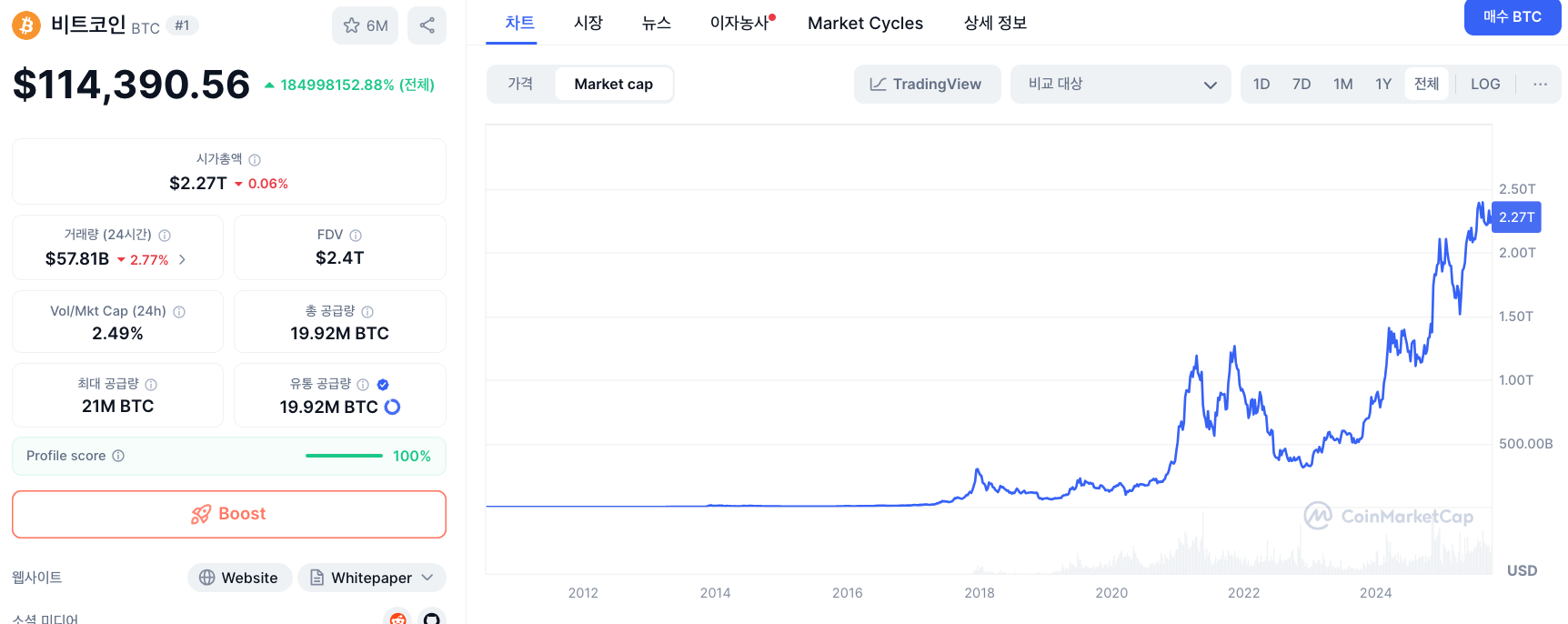Switch chart to 가격 price view
Viewport: 1568px width, 624px height.
pos(520,84)
